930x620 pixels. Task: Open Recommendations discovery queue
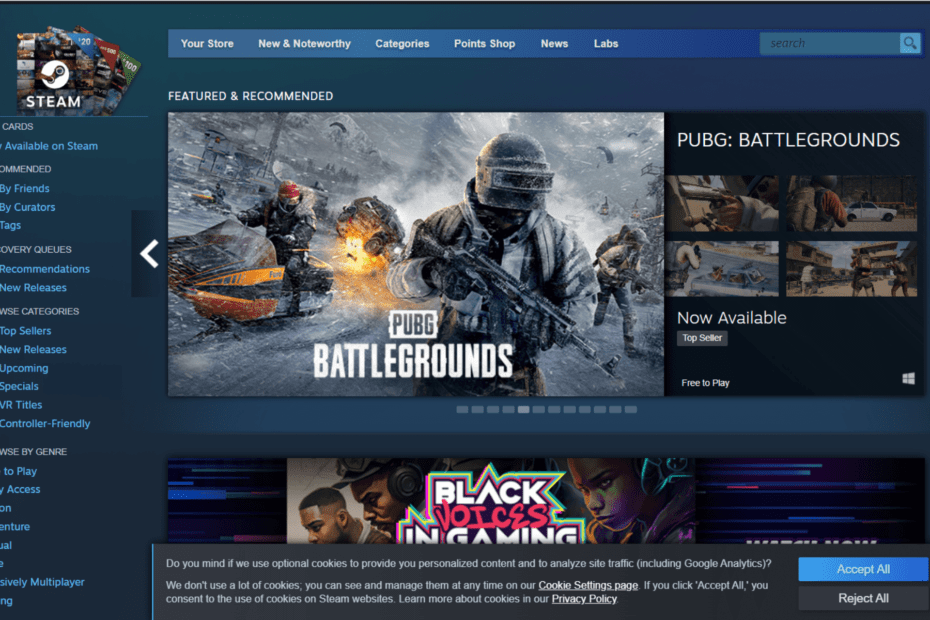(44, 269)
